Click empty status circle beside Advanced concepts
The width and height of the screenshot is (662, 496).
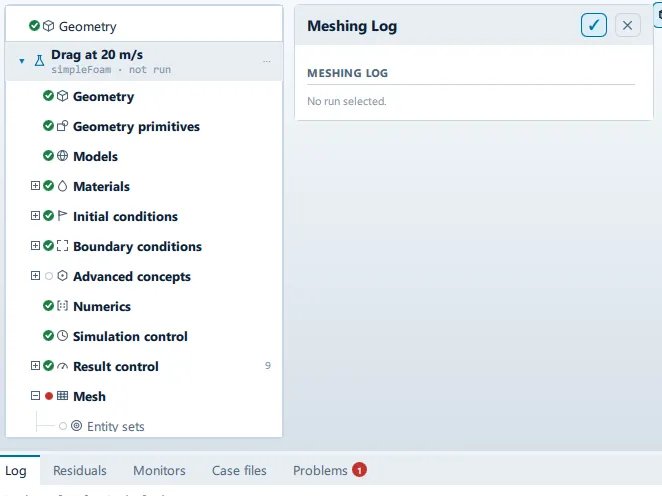tap(49, 276)
